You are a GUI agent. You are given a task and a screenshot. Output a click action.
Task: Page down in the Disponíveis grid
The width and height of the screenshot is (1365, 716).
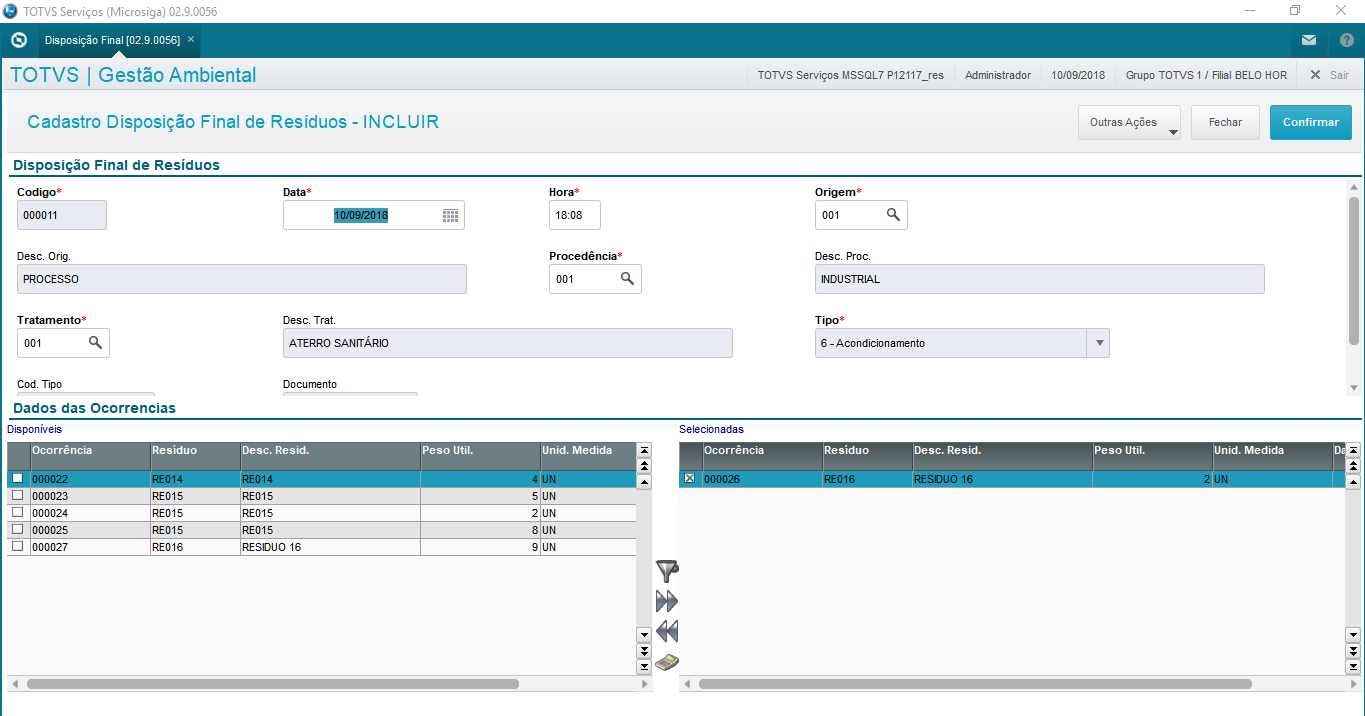(644, 650)
